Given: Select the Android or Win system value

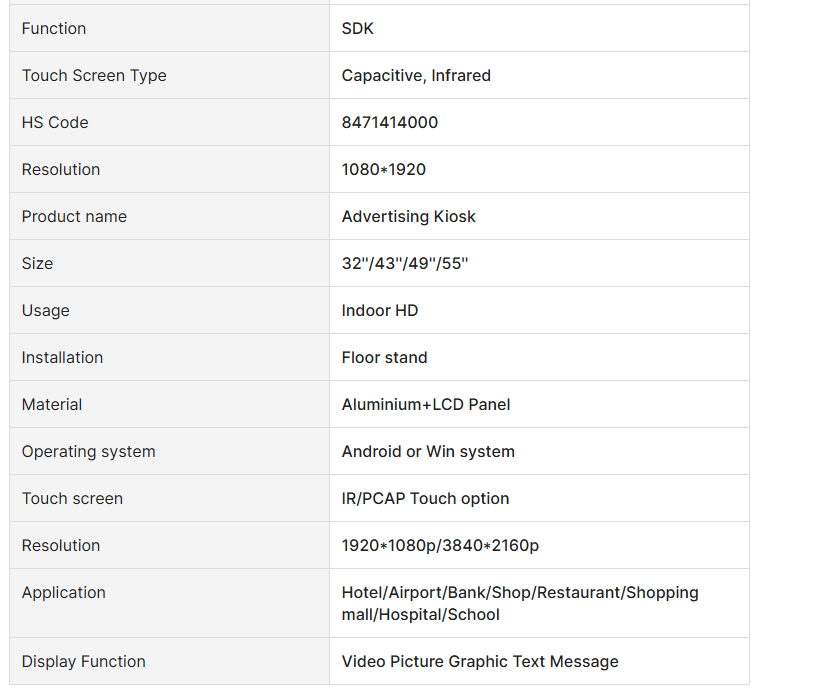Looking at the screenshot, I should (428, 452).
